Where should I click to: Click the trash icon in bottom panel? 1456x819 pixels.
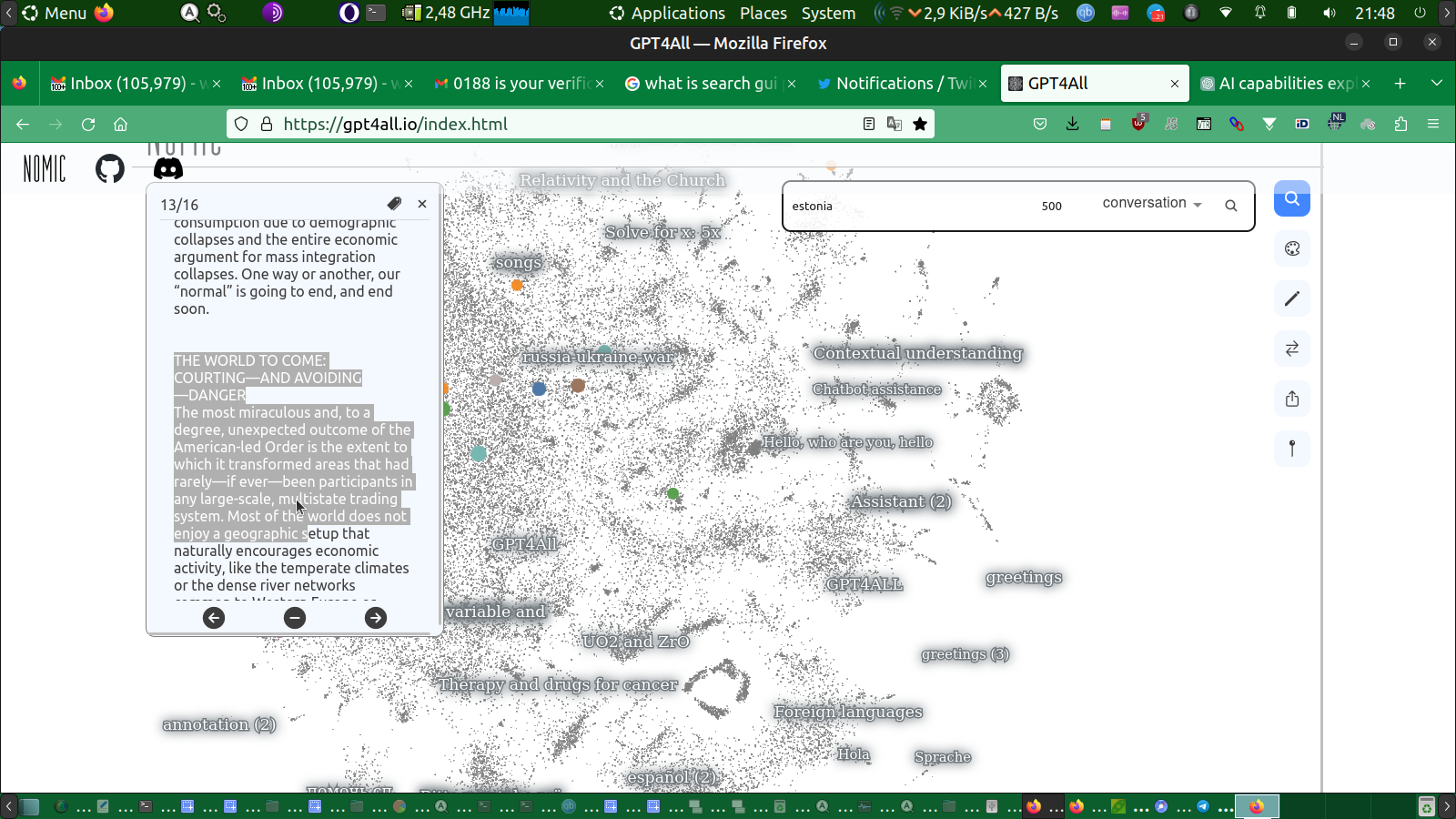coord(1427,806)
